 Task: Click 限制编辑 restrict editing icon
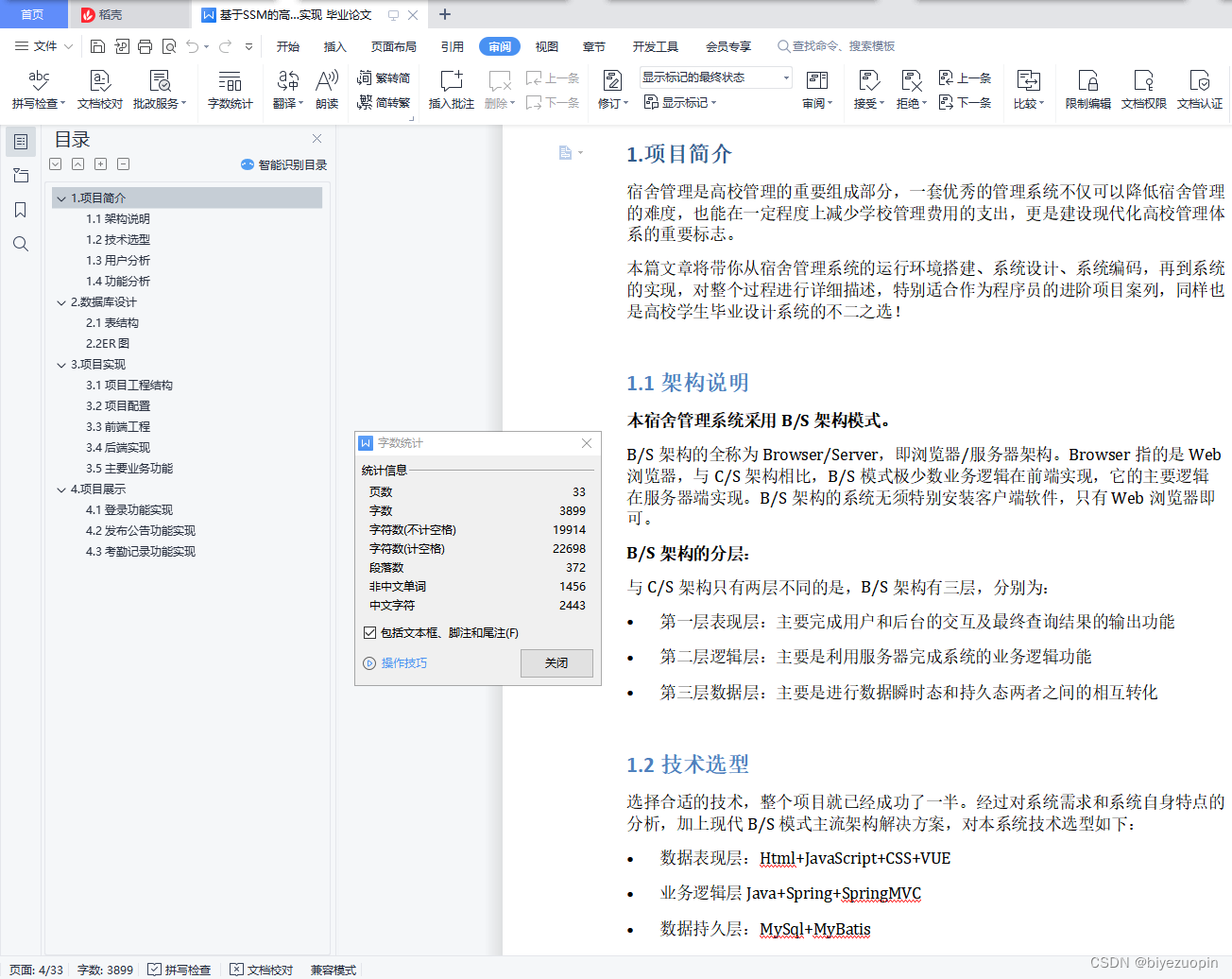point(1088,90)
